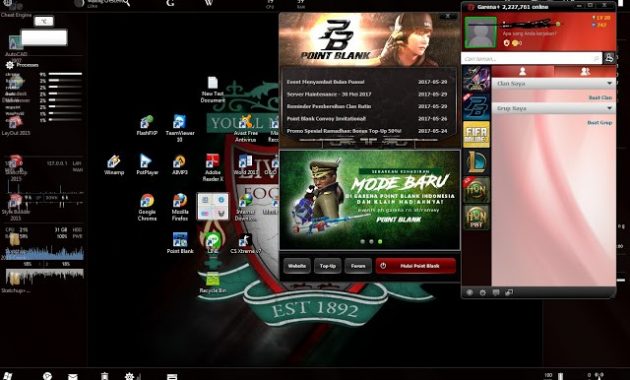630x380 pixels.
Task: Click the status message under username
Action: (x=530, y=34)
